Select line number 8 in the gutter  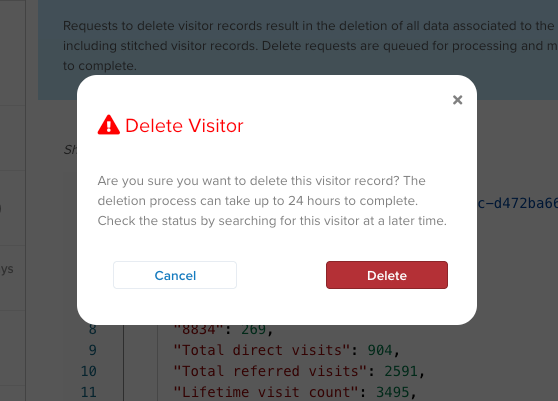[x=93, y=330]
